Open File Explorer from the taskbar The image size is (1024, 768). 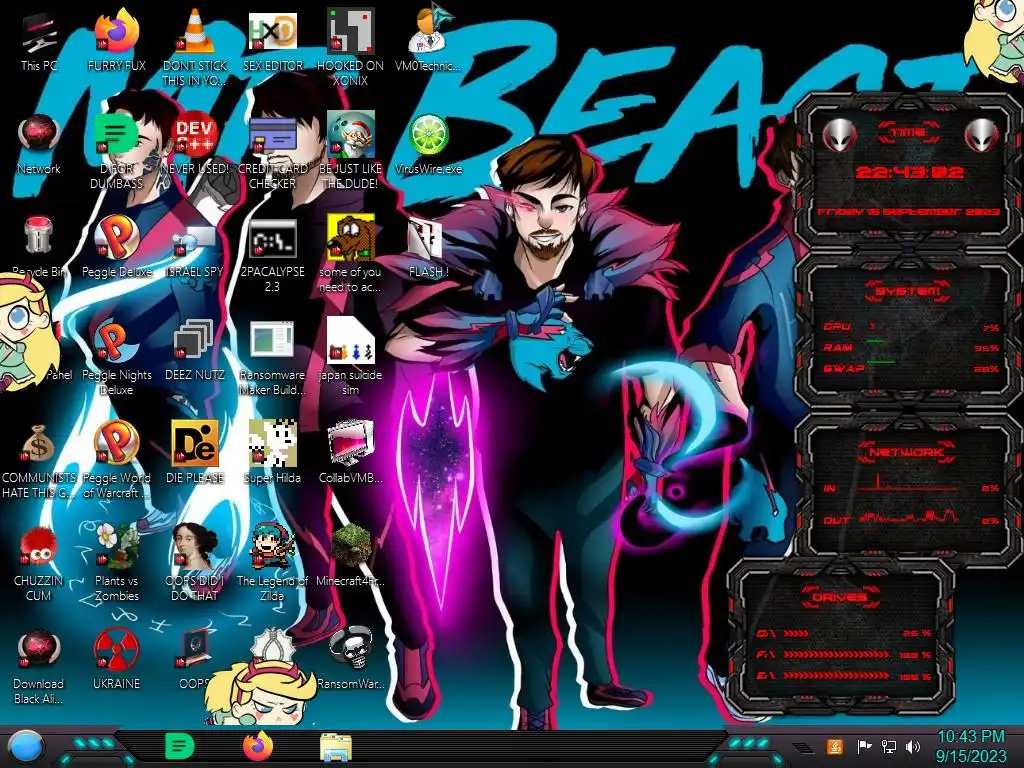(336, 746)
